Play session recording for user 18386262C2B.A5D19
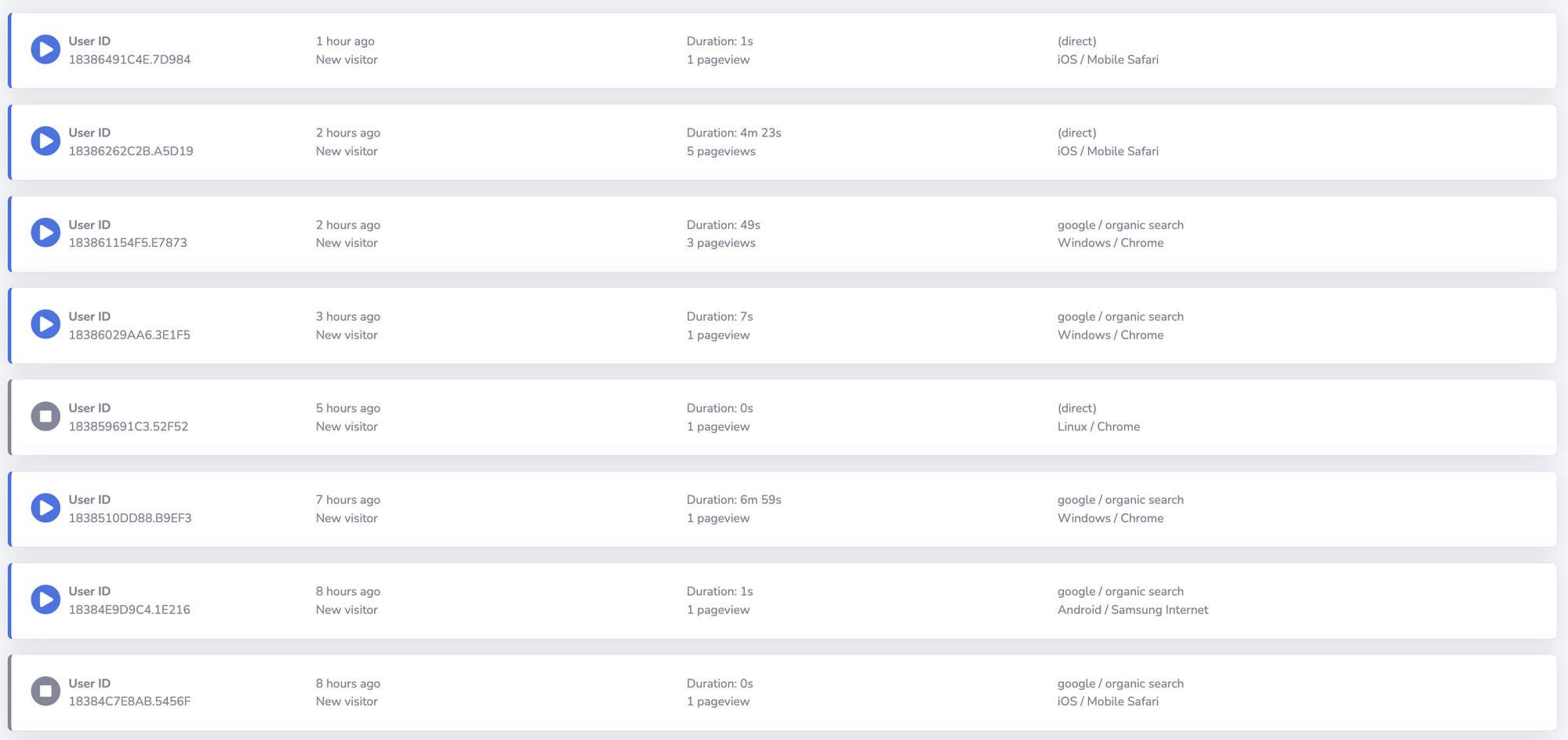The image size is (1568, 740). [45, 141]
